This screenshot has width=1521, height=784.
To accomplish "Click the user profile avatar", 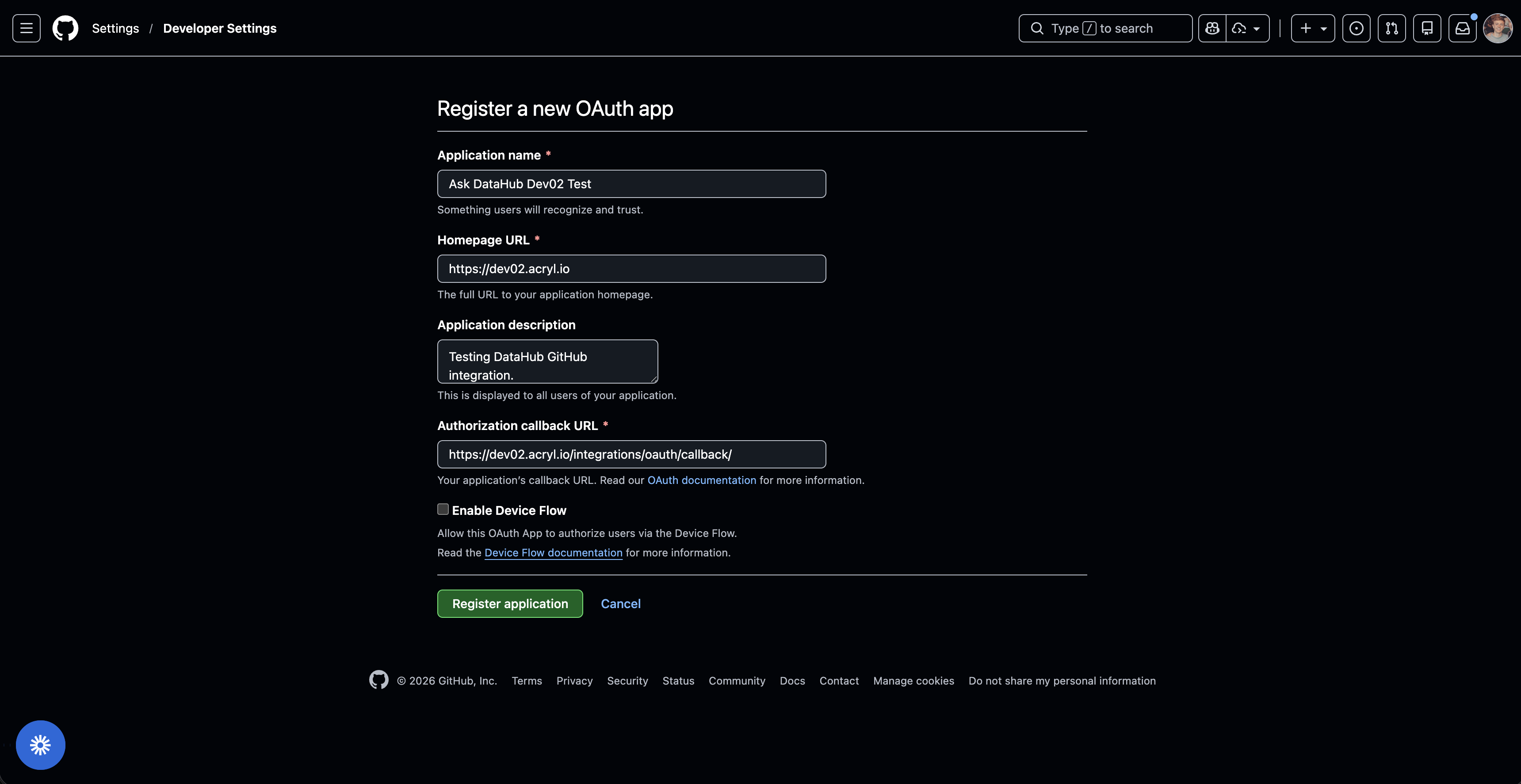I will (x=1498, y=28).
